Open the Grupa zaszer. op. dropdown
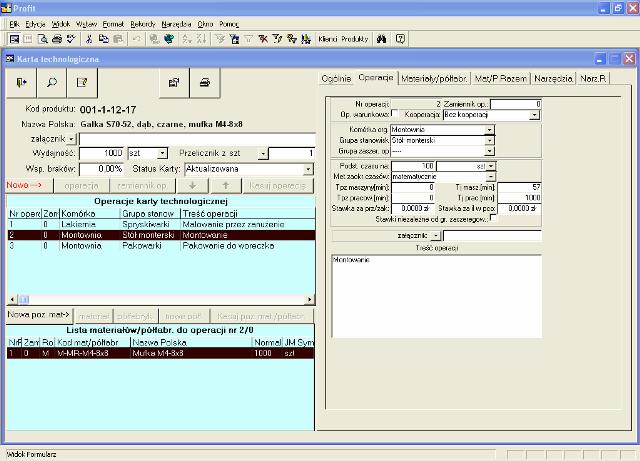The height and width of the screenshot is (461, 640). (x=489, y=151)
